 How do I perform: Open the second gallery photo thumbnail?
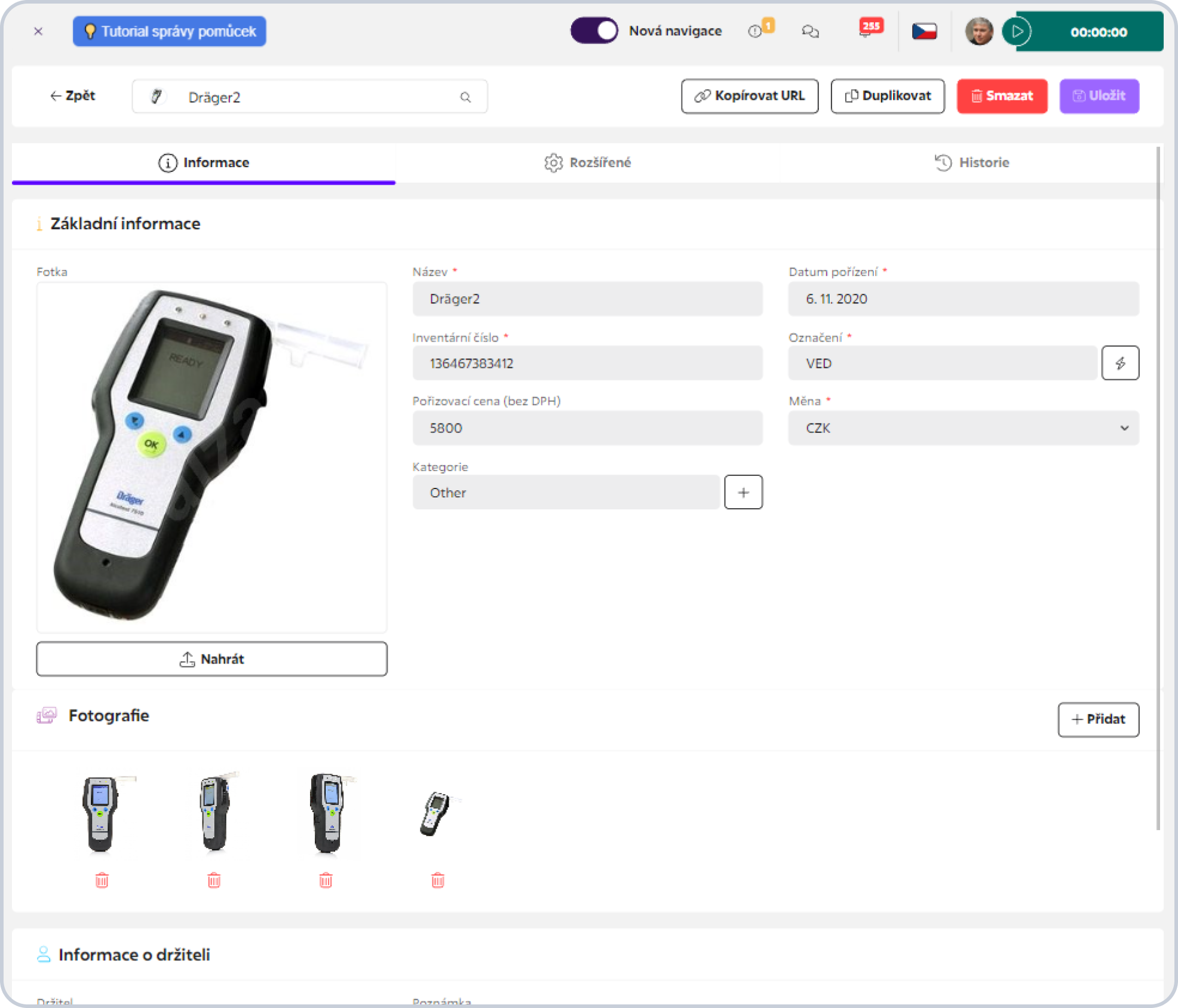click(x=214, y=813)
